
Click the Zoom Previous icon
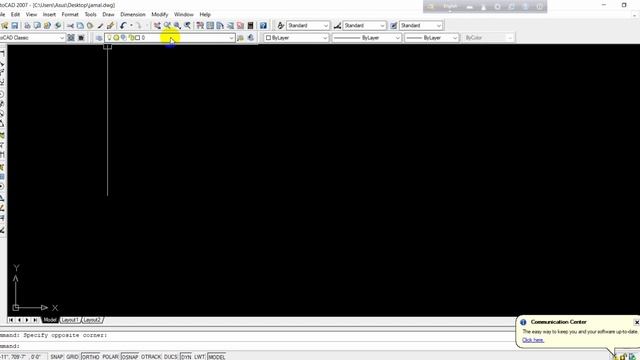[187, 25]
